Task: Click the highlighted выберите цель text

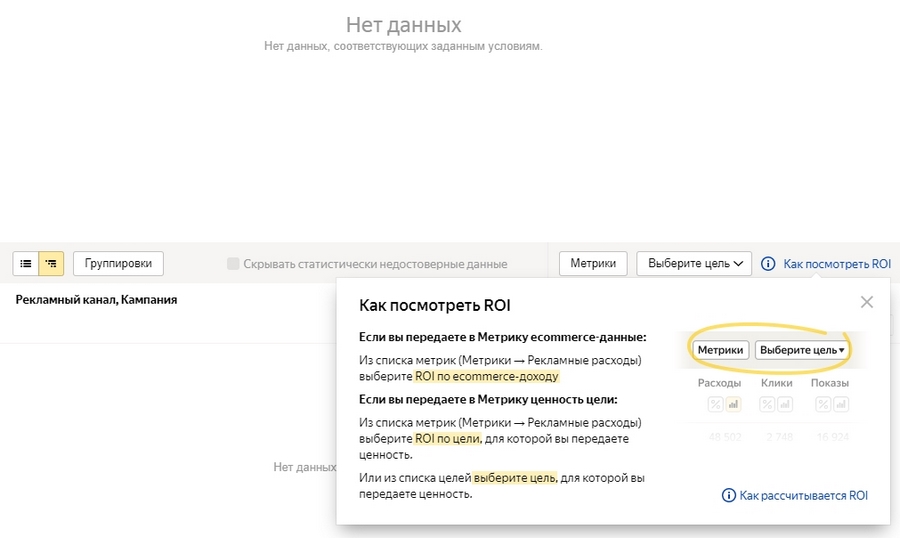Action: point(515,478)
